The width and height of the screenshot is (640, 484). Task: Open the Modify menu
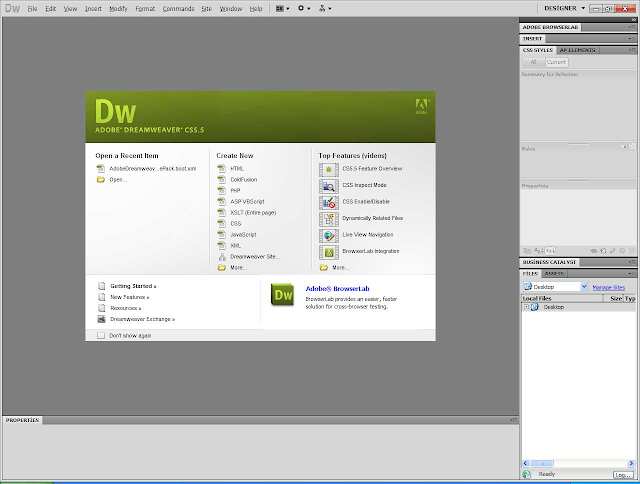pos(118,9)
